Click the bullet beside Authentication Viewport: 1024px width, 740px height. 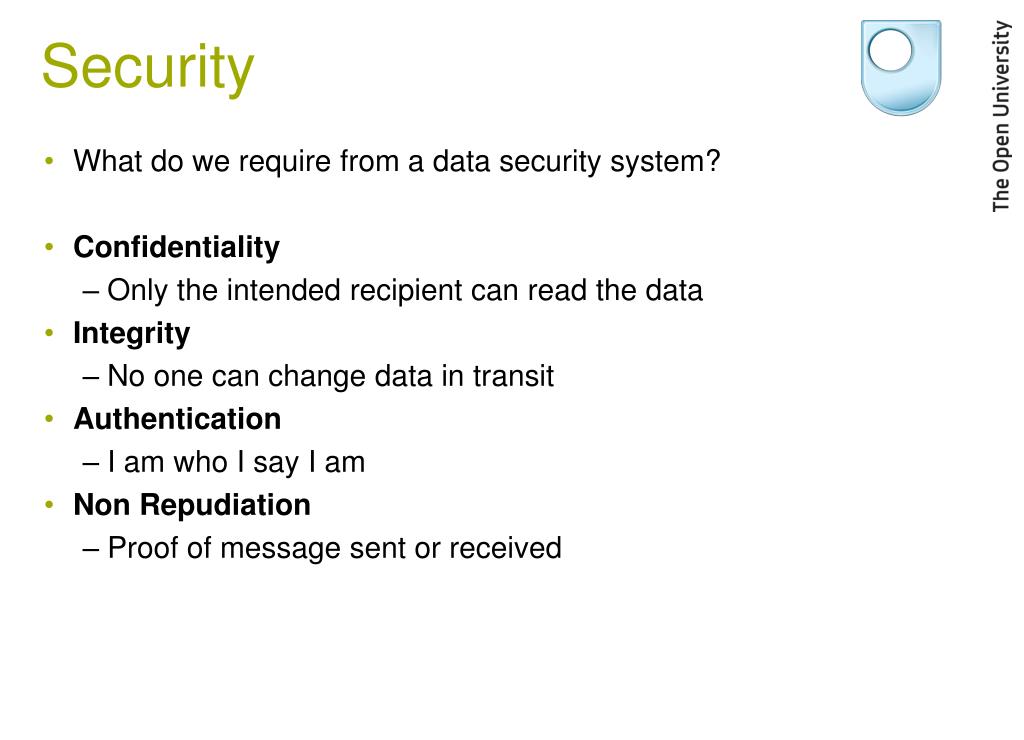pos(49,419)
